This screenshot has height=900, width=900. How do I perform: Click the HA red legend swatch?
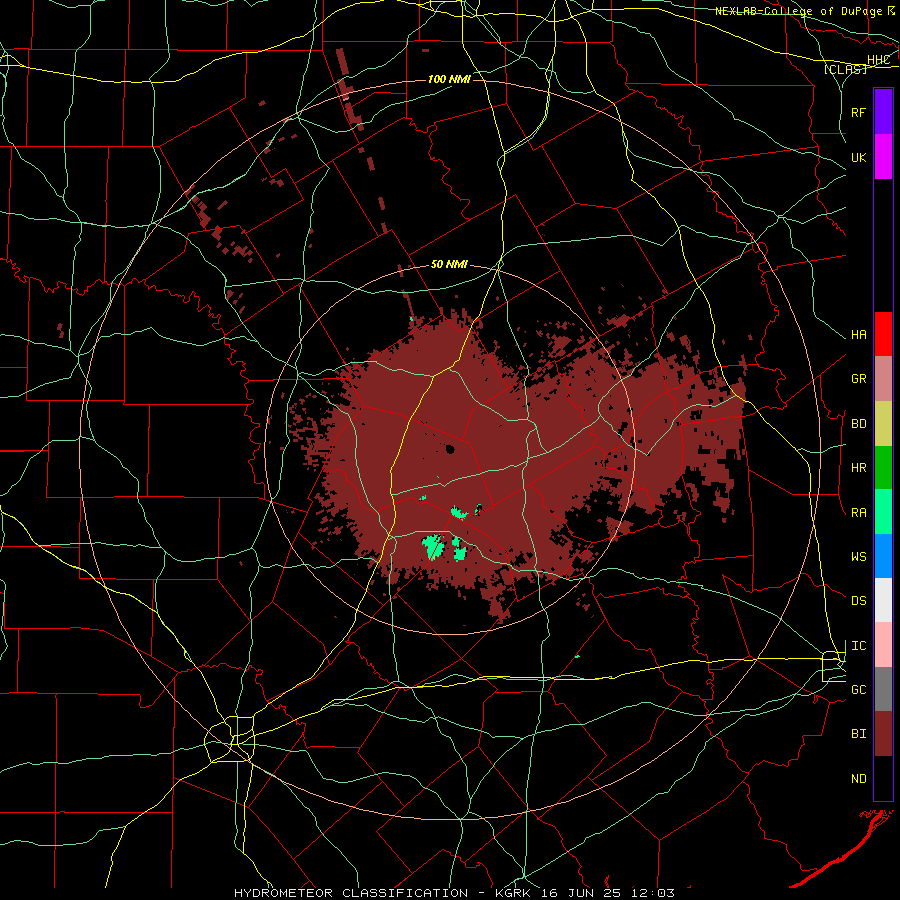click(883, 333)
